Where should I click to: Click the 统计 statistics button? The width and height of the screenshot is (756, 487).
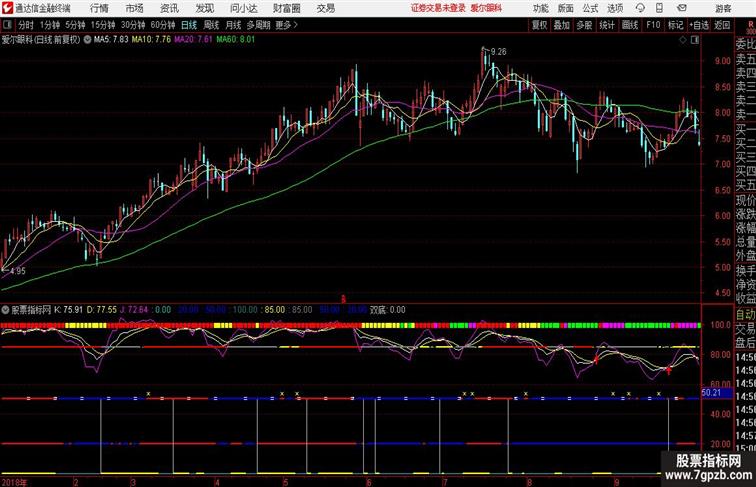pos(607,25)
